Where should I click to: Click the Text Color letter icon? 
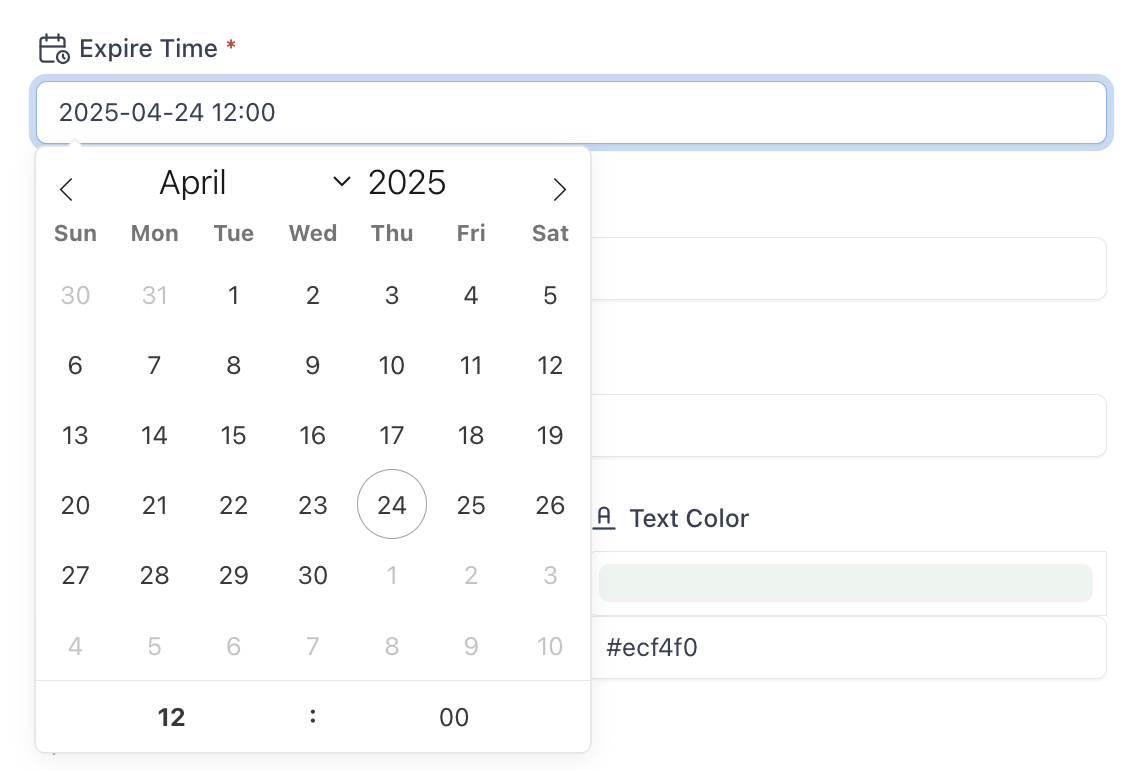(x=604, y=518)
